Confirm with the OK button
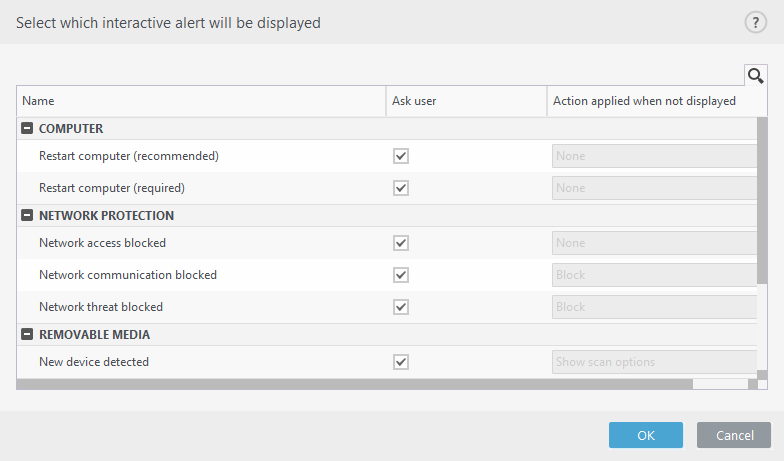Viewport: 784px width, 461px height. [x=646, y=435]
